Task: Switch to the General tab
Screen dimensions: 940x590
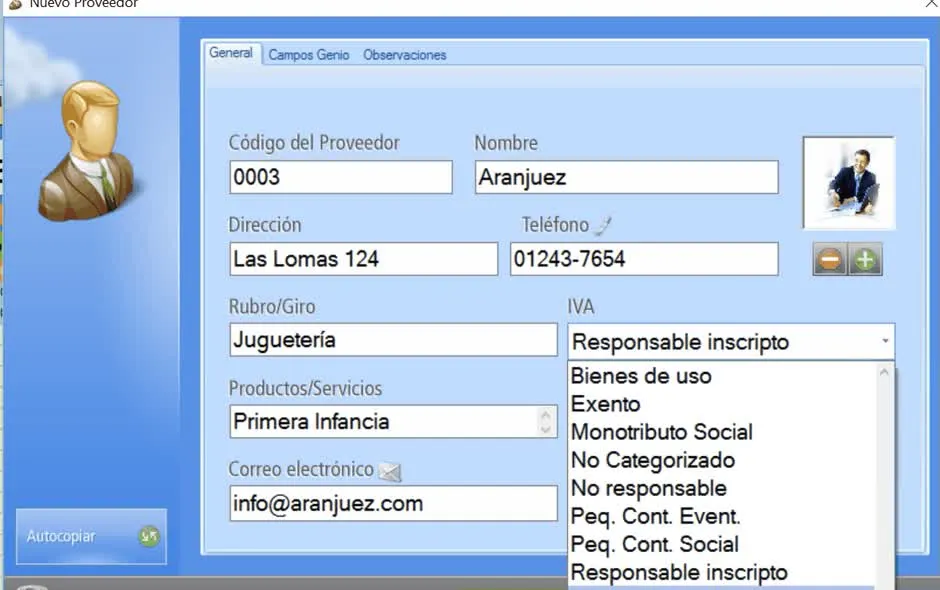Action: coord(231,53)
